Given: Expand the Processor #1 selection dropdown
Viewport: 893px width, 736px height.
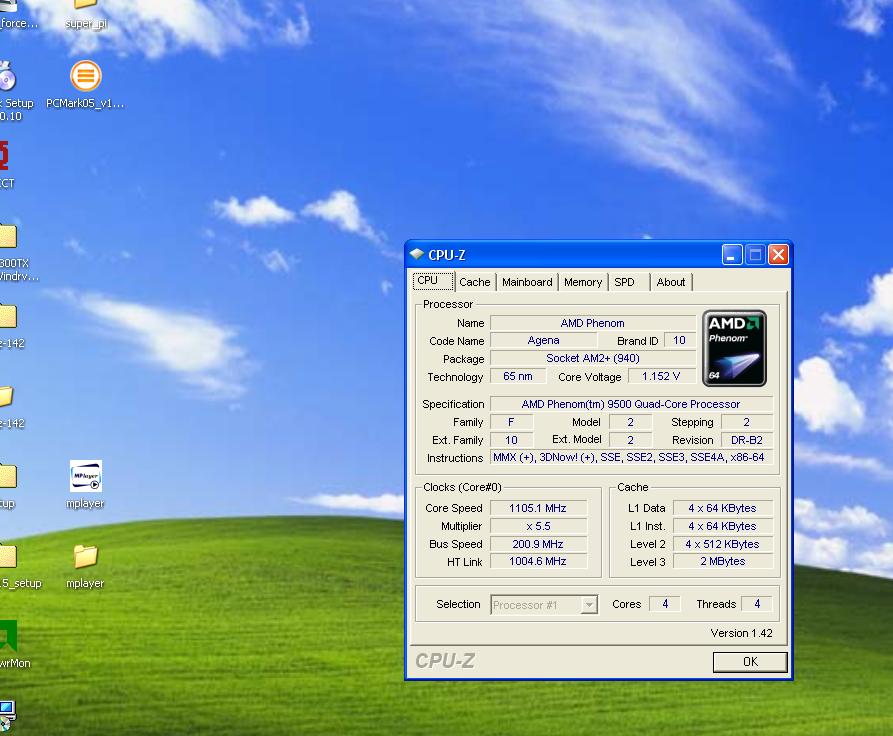Looking at the screenshot, I should point(589,604).
